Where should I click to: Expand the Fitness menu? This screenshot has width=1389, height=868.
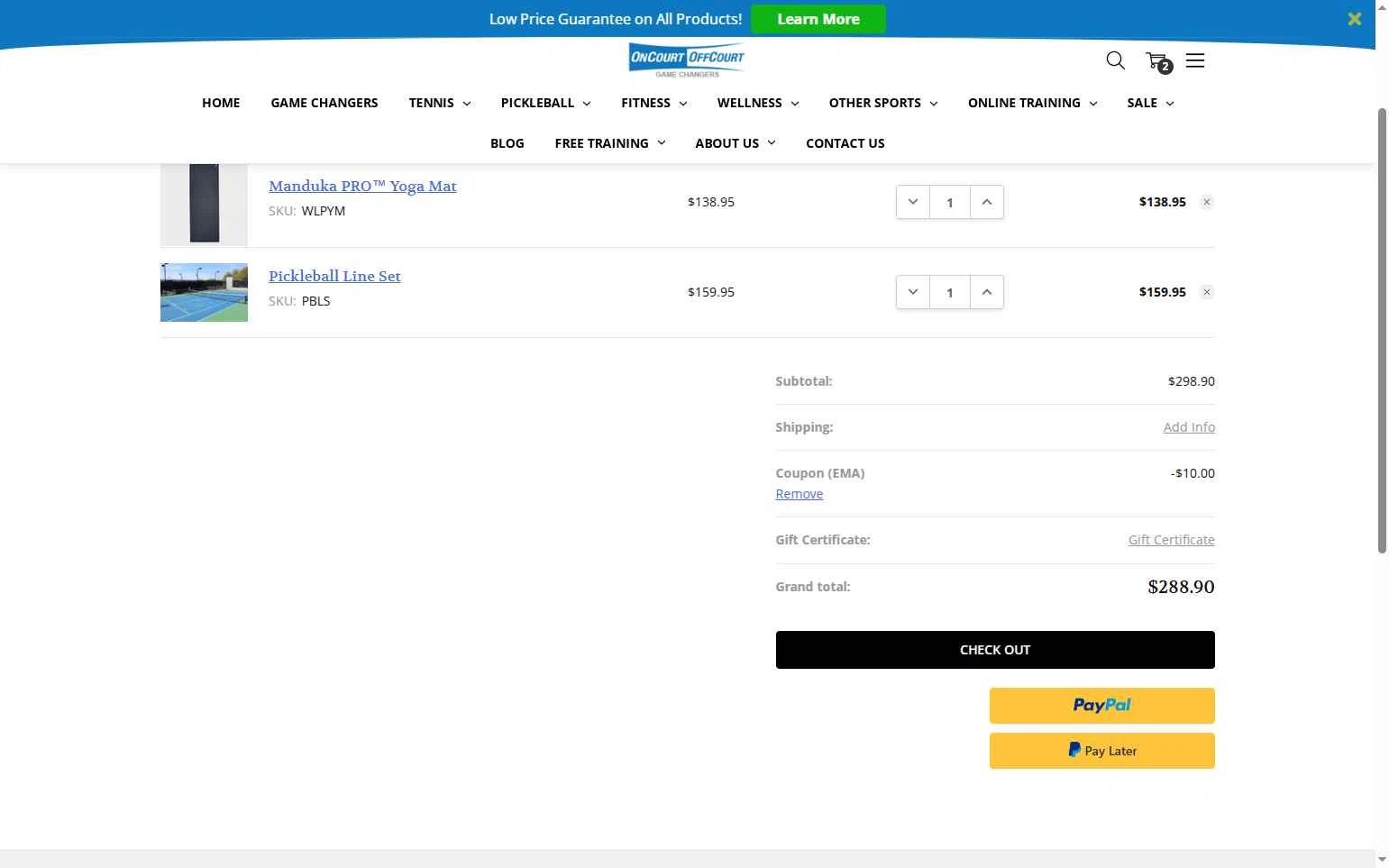(653, 103)
